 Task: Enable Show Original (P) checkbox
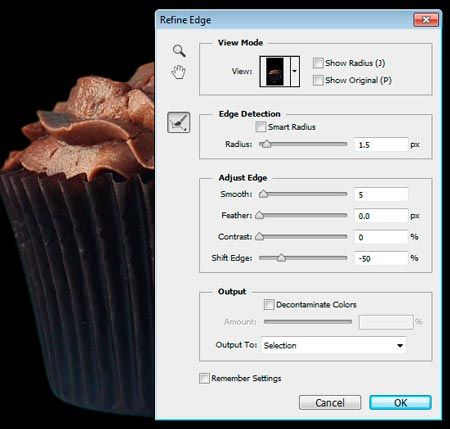(318, 80)
